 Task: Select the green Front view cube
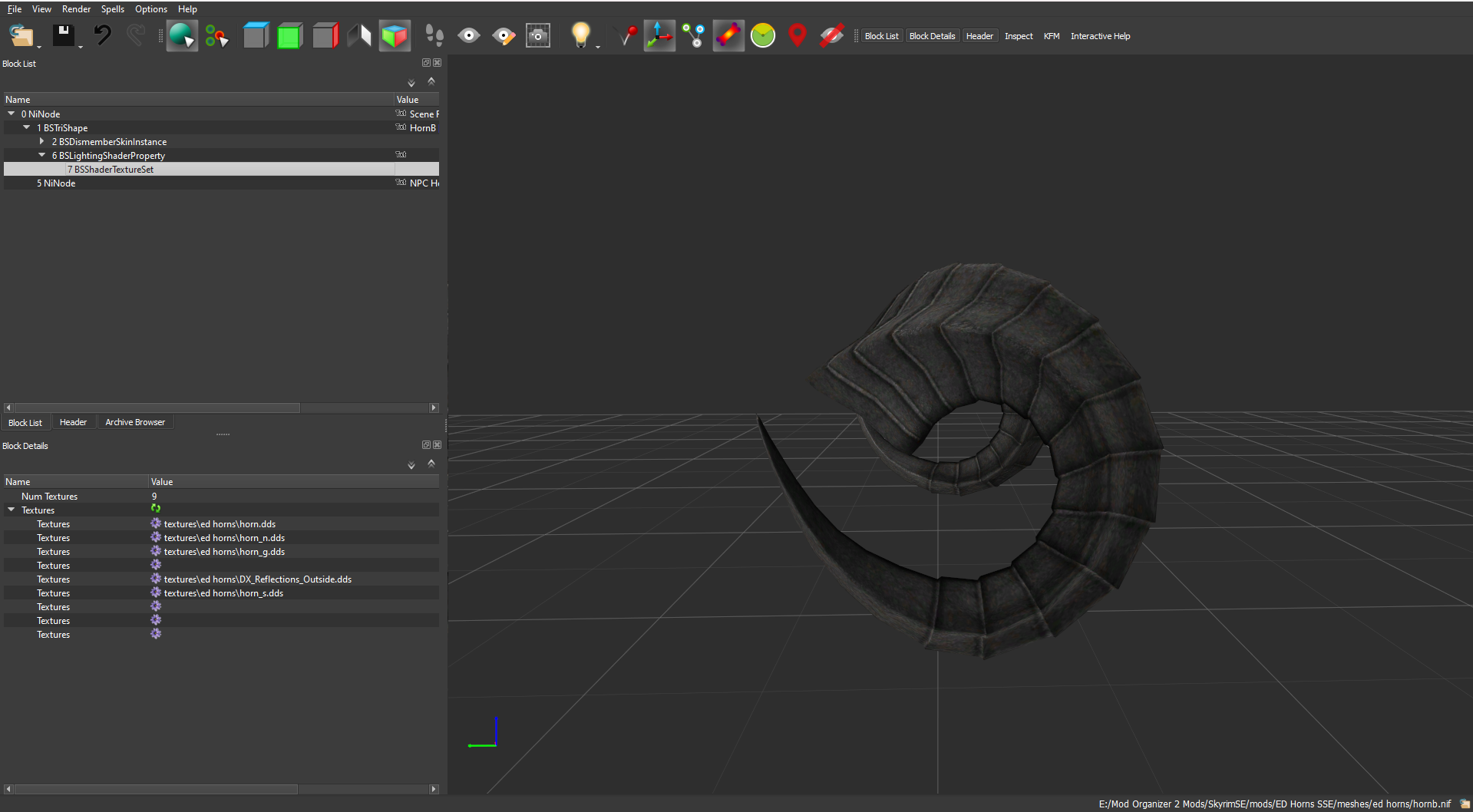pos(289,36)
